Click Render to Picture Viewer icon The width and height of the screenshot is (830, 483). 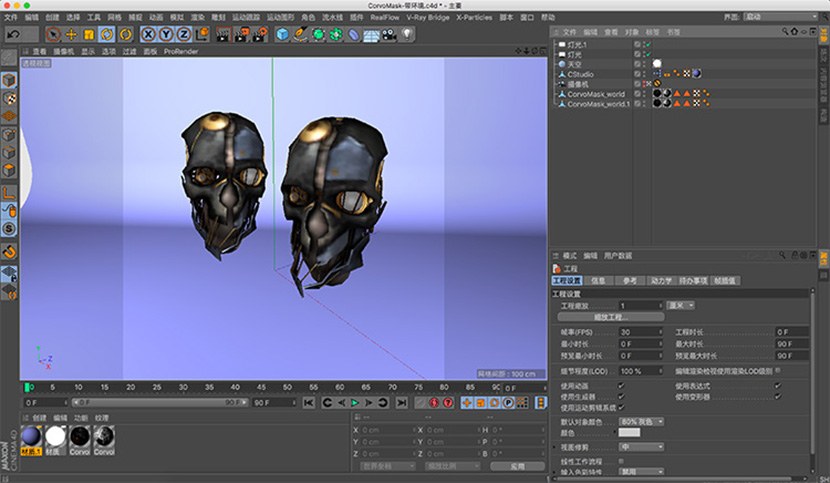click(x=241, y=34)
